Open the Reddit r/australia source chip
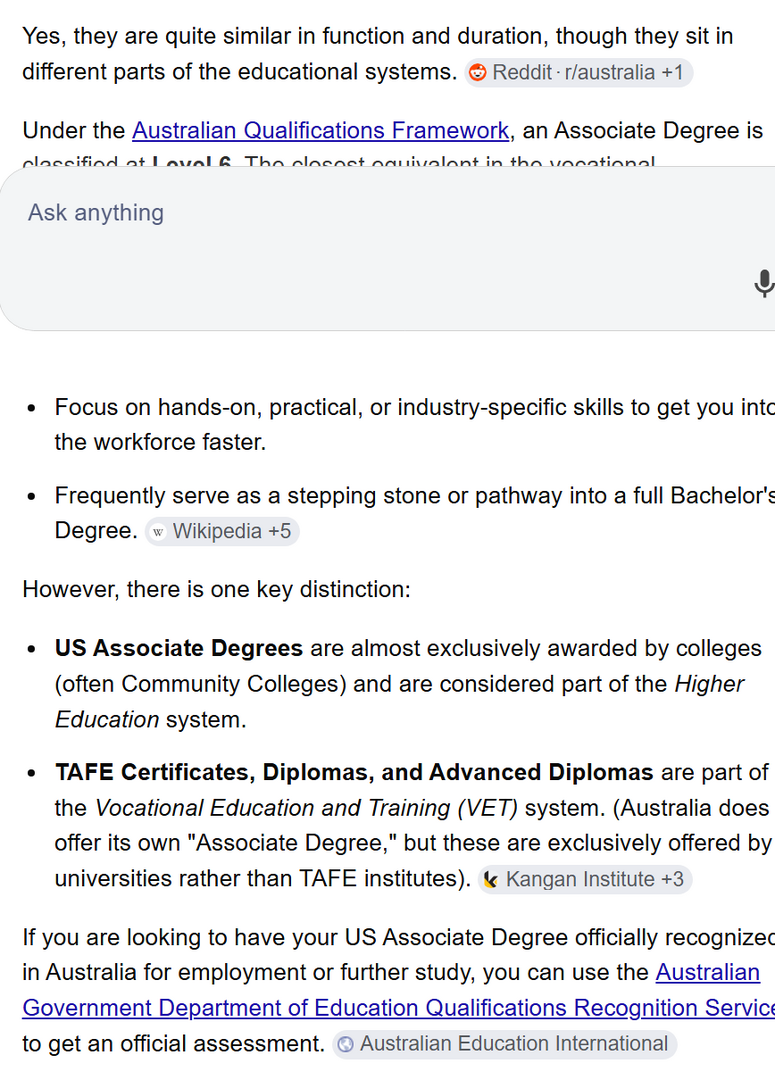The image size is (775, 1080). tap(578, 72)
